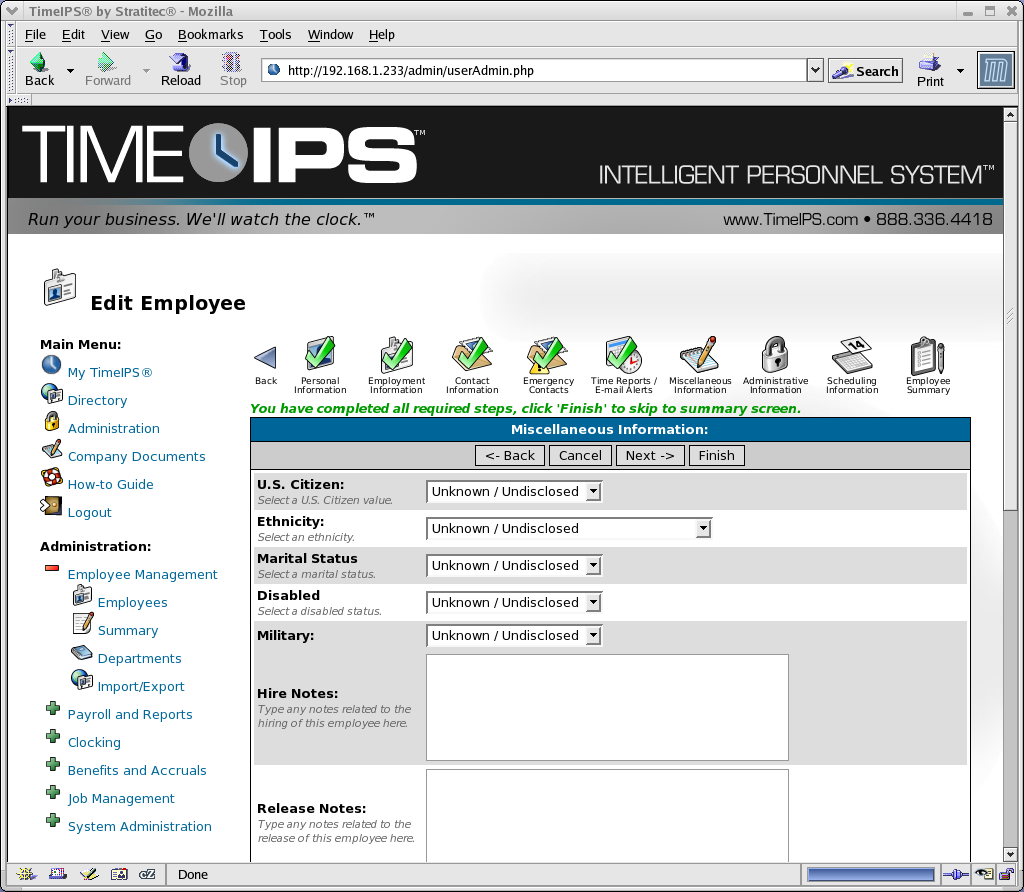Click the Cancel form button
The height and width of the screenshot is (892, 1024).
(x=580, y=455)
